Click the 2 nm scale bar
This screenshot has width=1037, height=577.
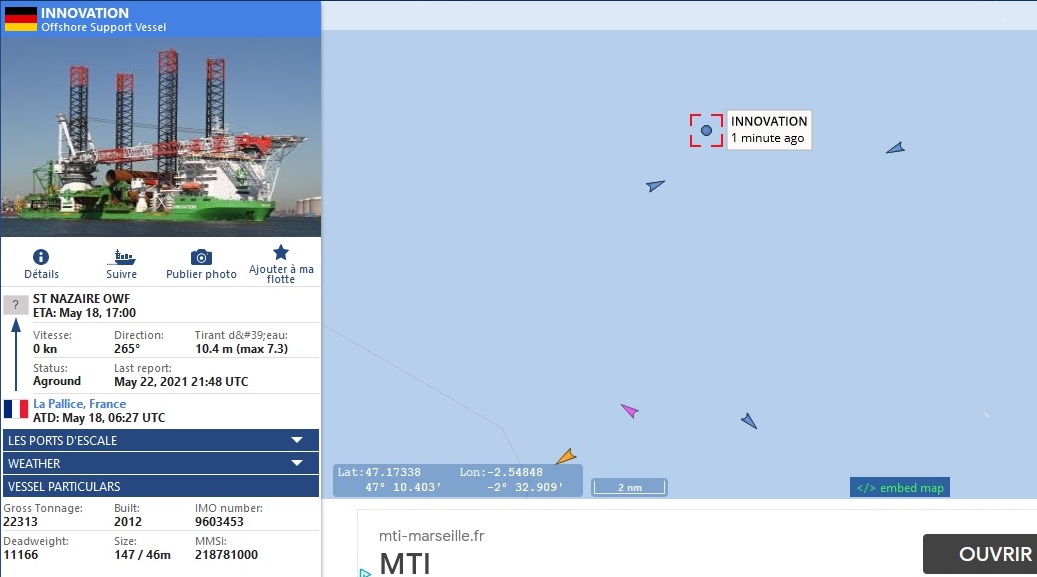tap(629, 487)
